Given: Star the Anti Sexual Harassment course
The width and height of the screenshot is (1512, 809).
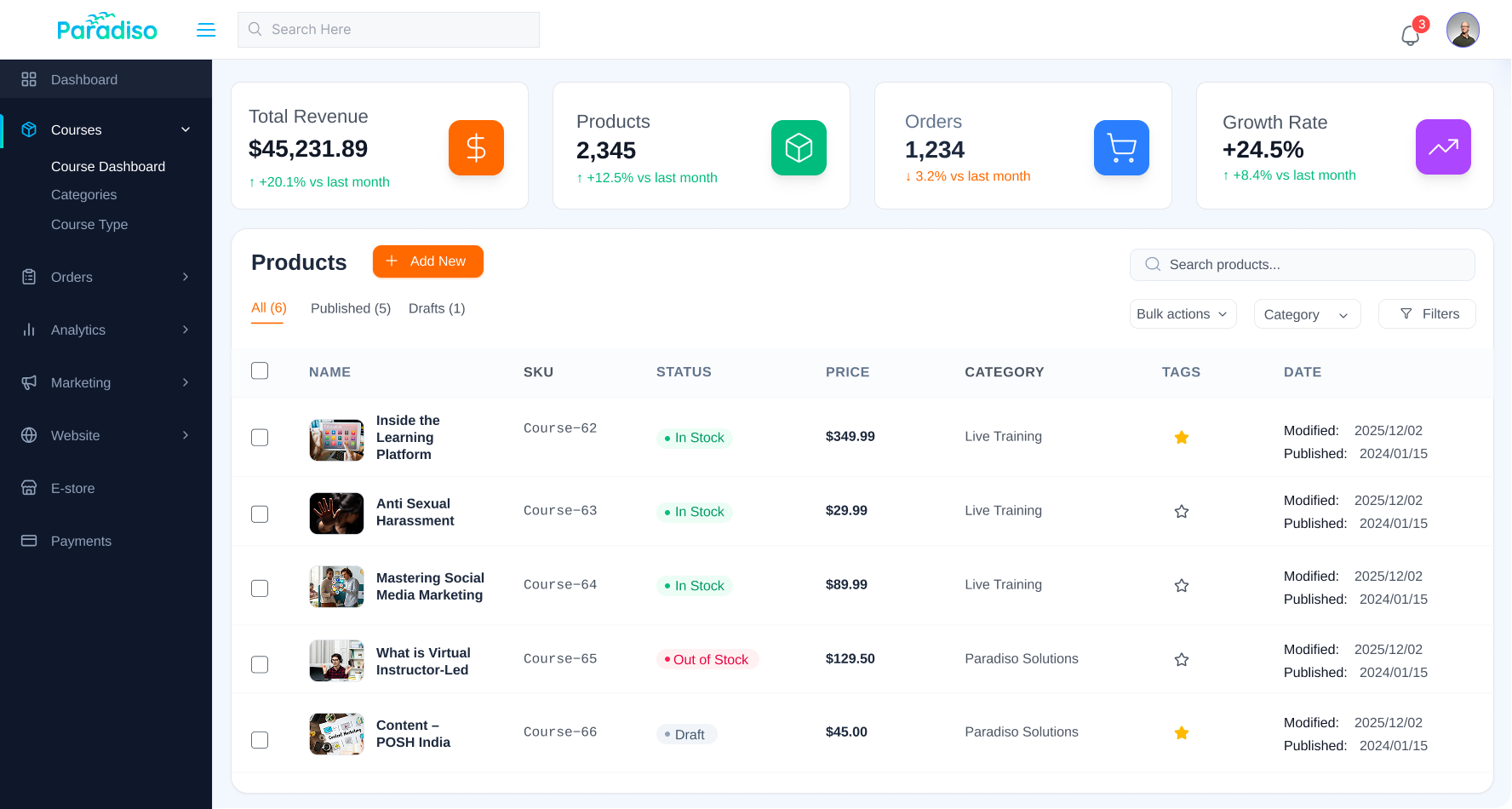Looking at the screenshot, I should [x=1181, y=512].
